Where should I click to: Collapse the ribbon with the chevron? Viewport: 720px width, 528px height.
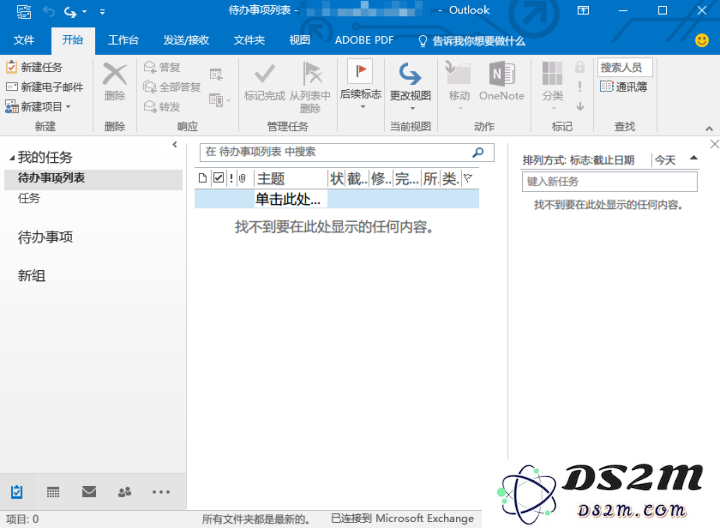tap(709, 129)
